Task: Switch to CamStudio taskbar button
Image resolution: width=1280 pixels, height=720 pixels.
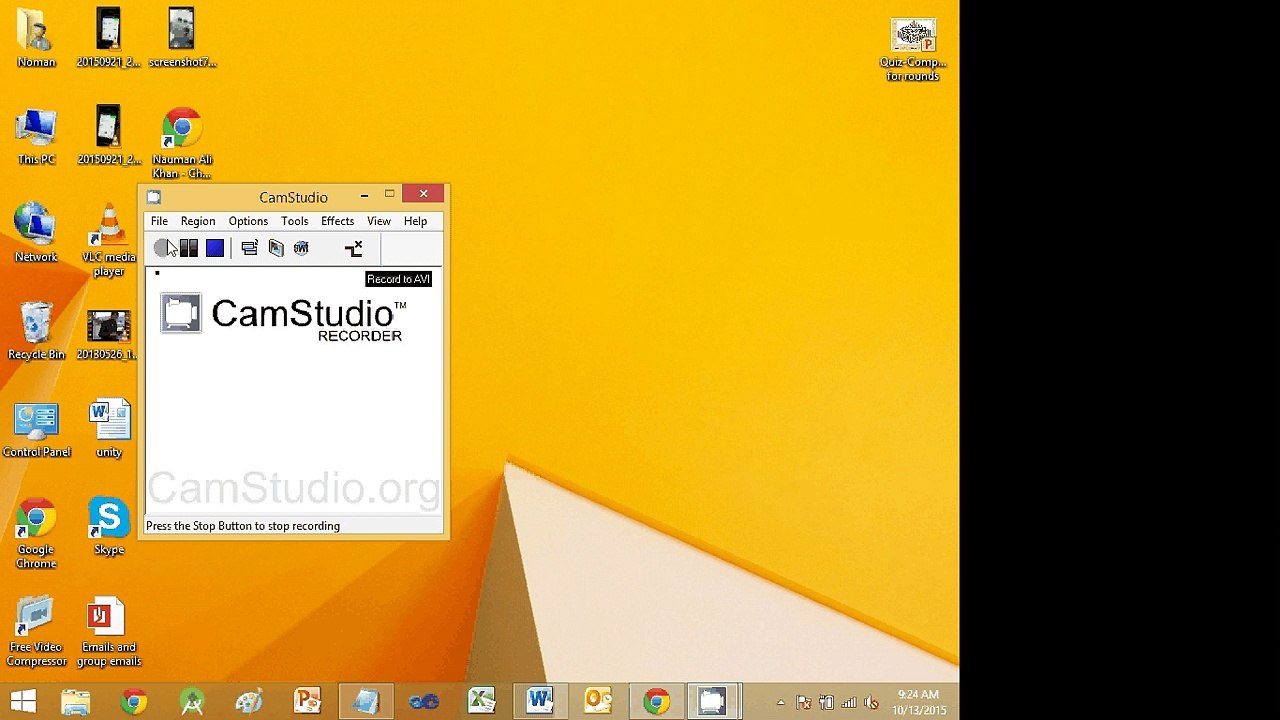Action: [712, 701]
